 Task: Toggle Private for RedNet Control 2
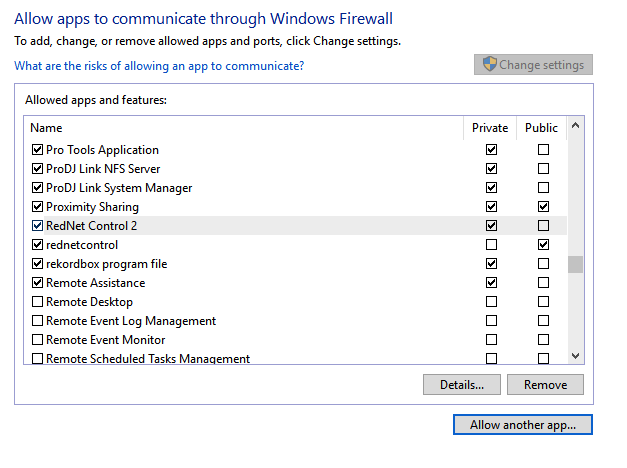click(491, 226)
